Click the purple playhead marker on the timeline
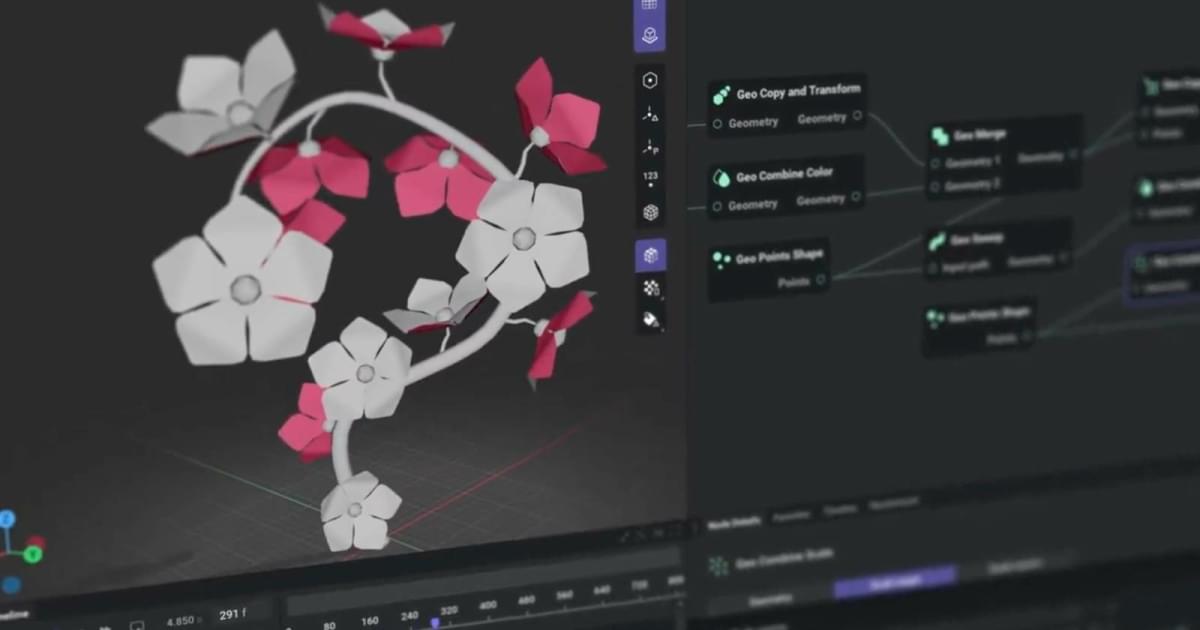 (435, 622)
